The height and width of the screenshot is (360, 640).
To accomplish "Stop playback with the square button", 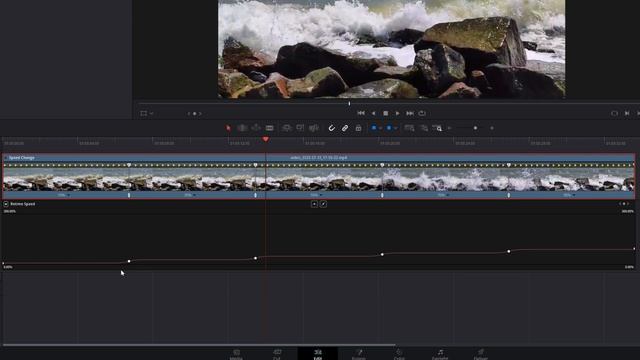I will 386,113.
